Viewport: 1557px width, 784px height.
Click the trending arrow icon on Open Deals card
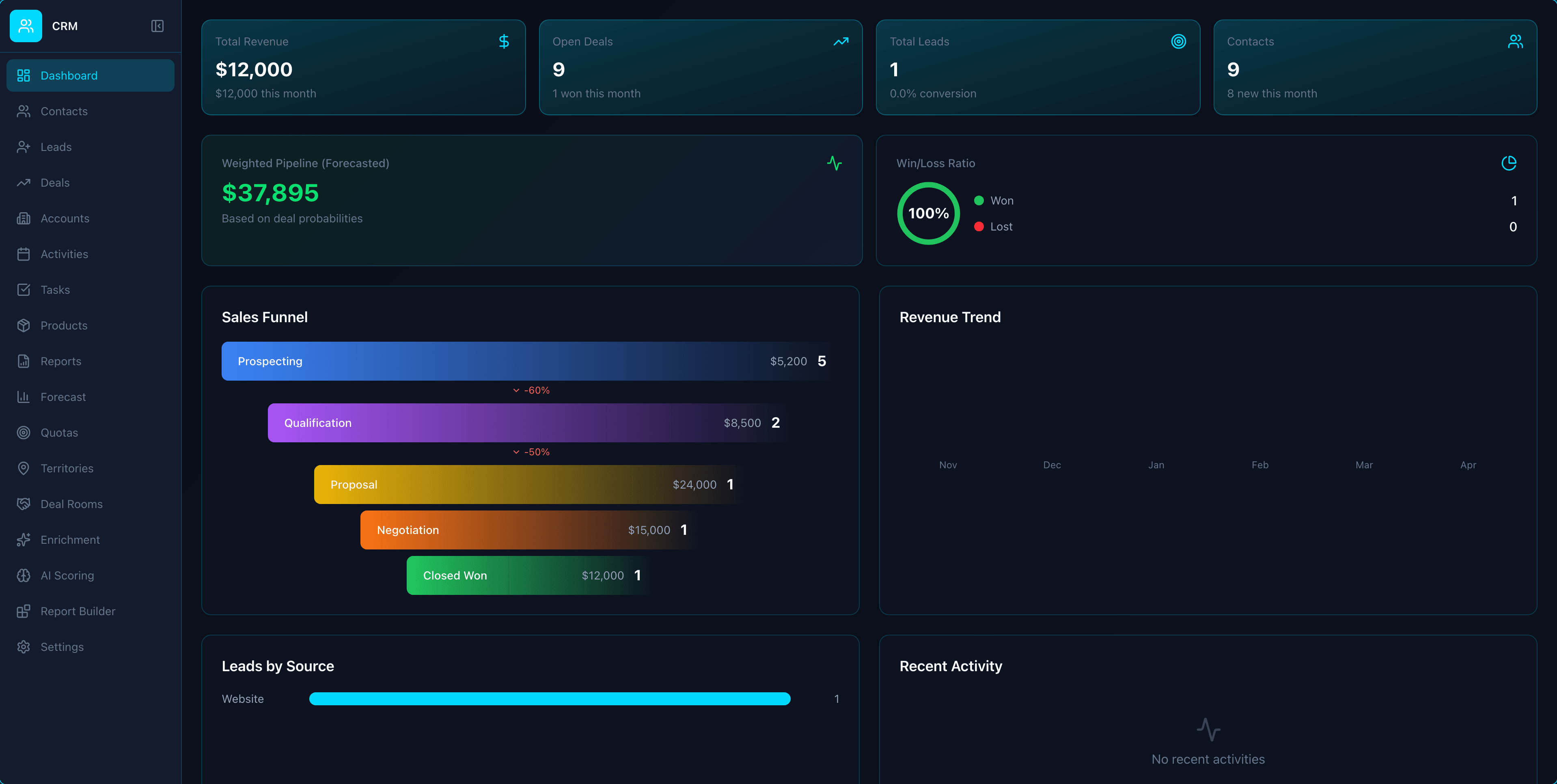point(841,42)
